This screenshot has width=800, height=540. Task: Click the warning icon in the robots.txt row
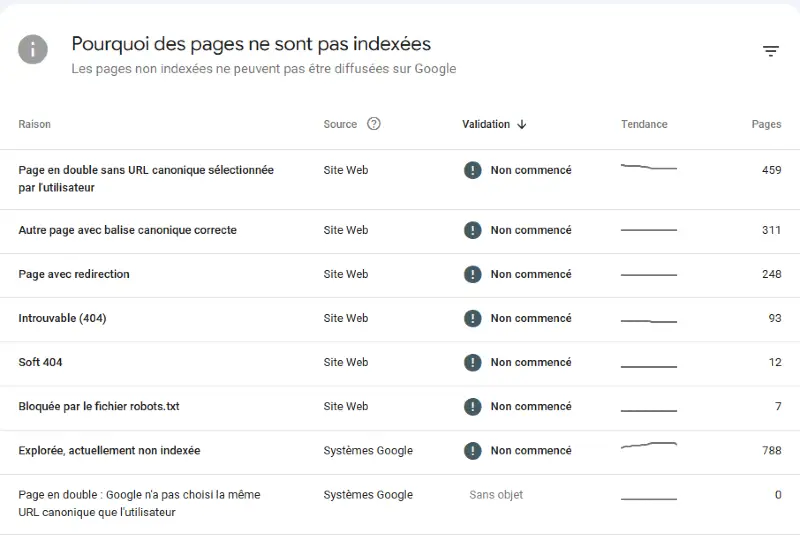point(473,406)
